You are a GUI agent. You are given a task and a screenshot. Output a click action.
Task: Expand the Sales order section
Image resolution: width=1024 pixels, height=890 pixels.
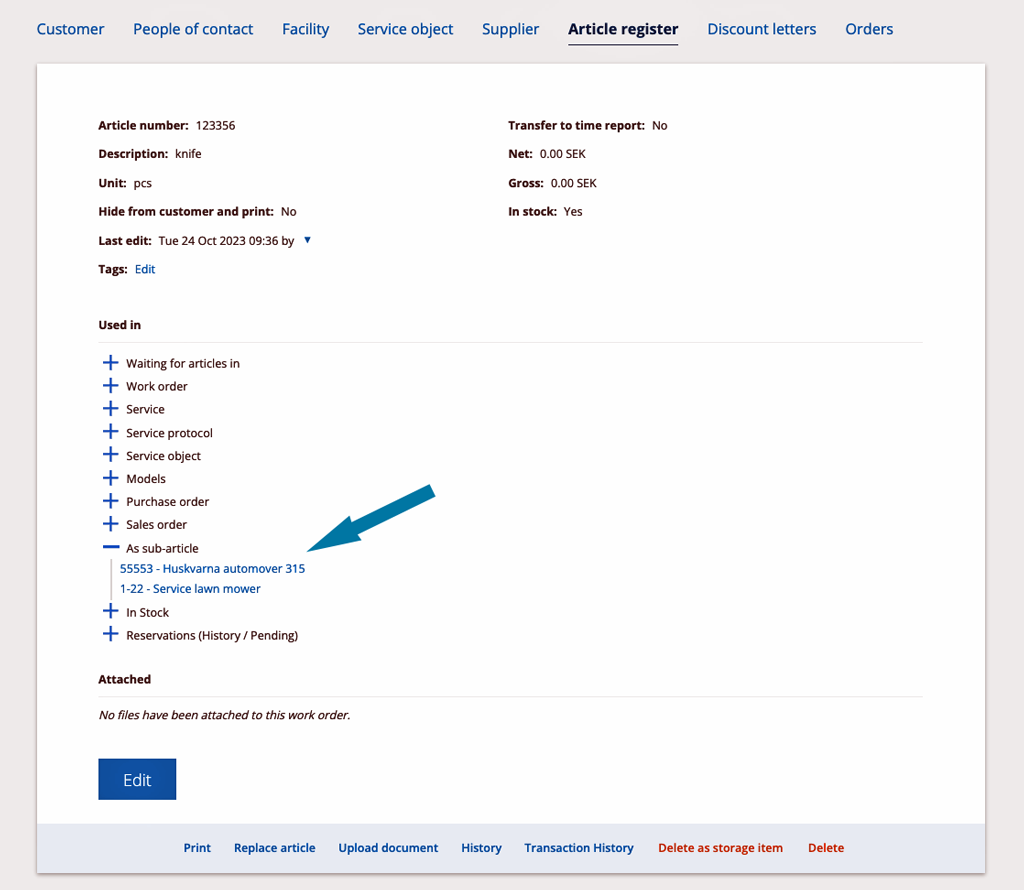point(110,524)
